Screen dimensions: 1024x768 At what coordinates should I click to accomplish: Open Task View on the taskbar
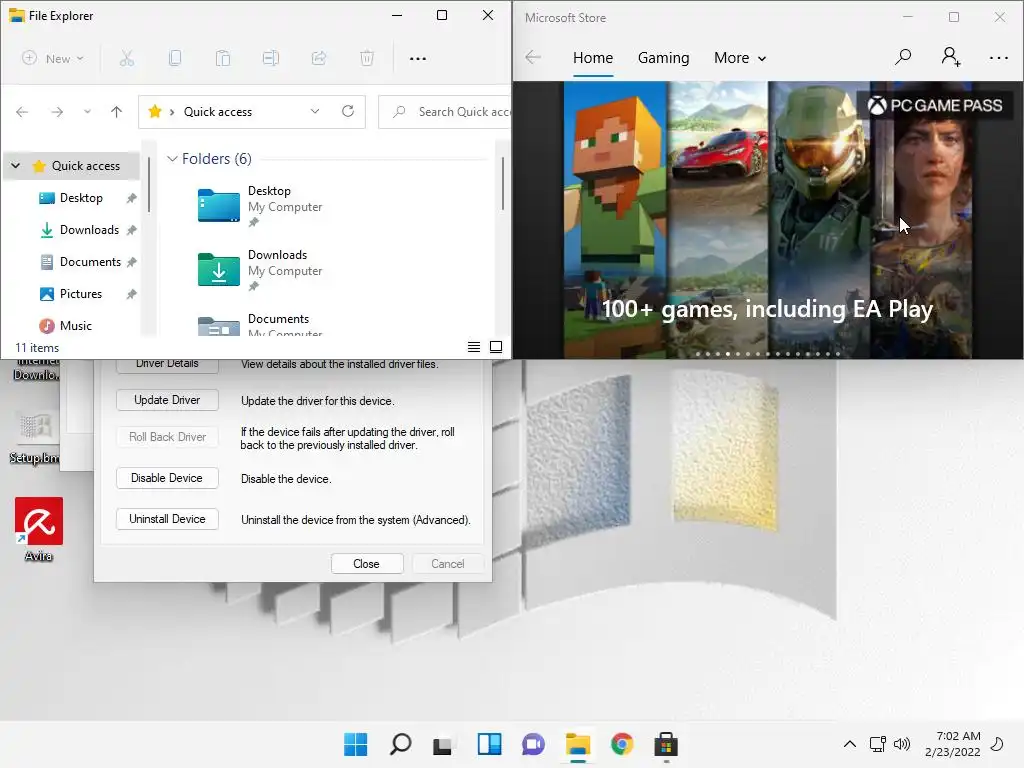(443, 744)
